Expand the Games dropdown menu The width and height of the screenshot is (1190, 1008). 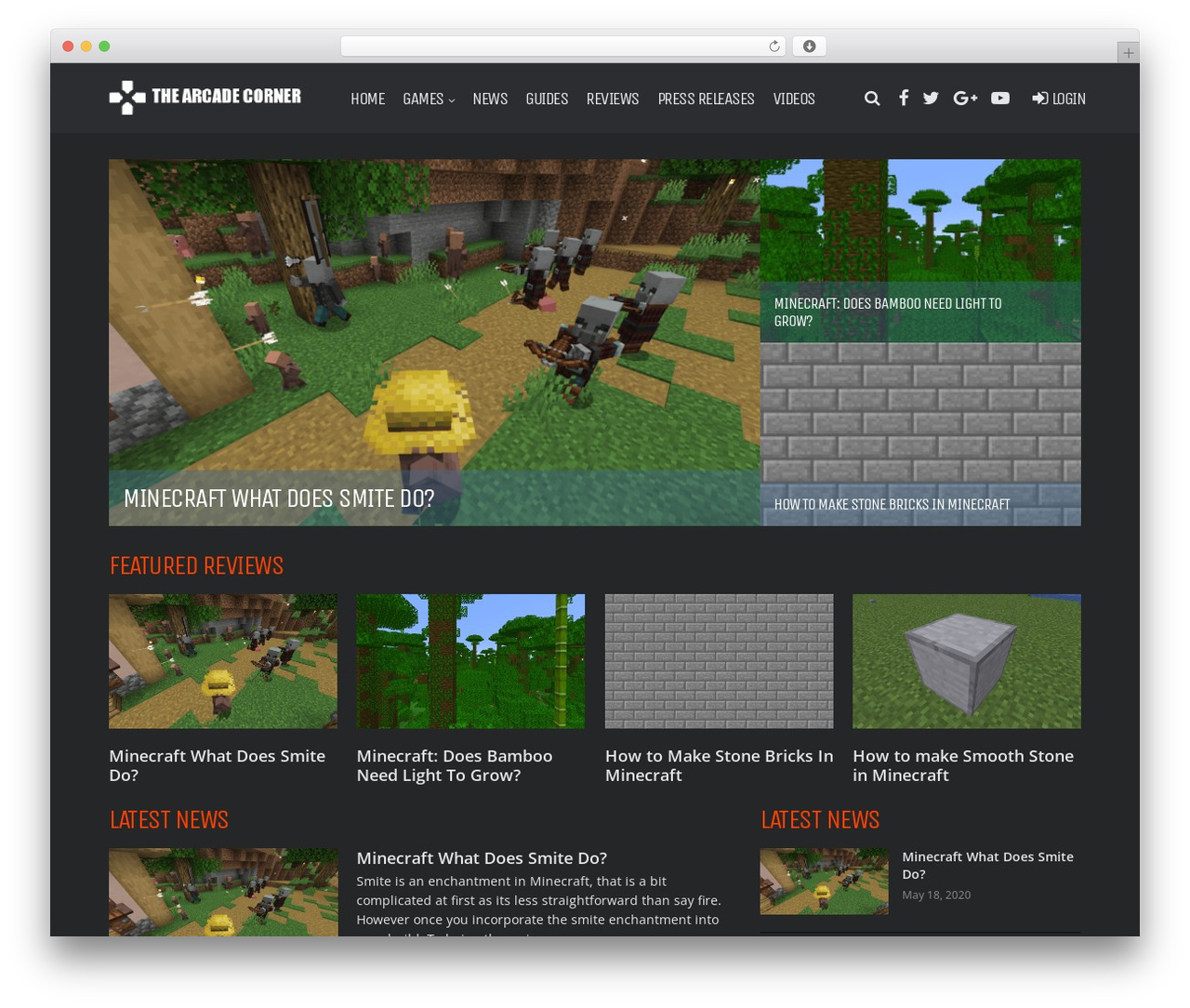pos(429,99)
